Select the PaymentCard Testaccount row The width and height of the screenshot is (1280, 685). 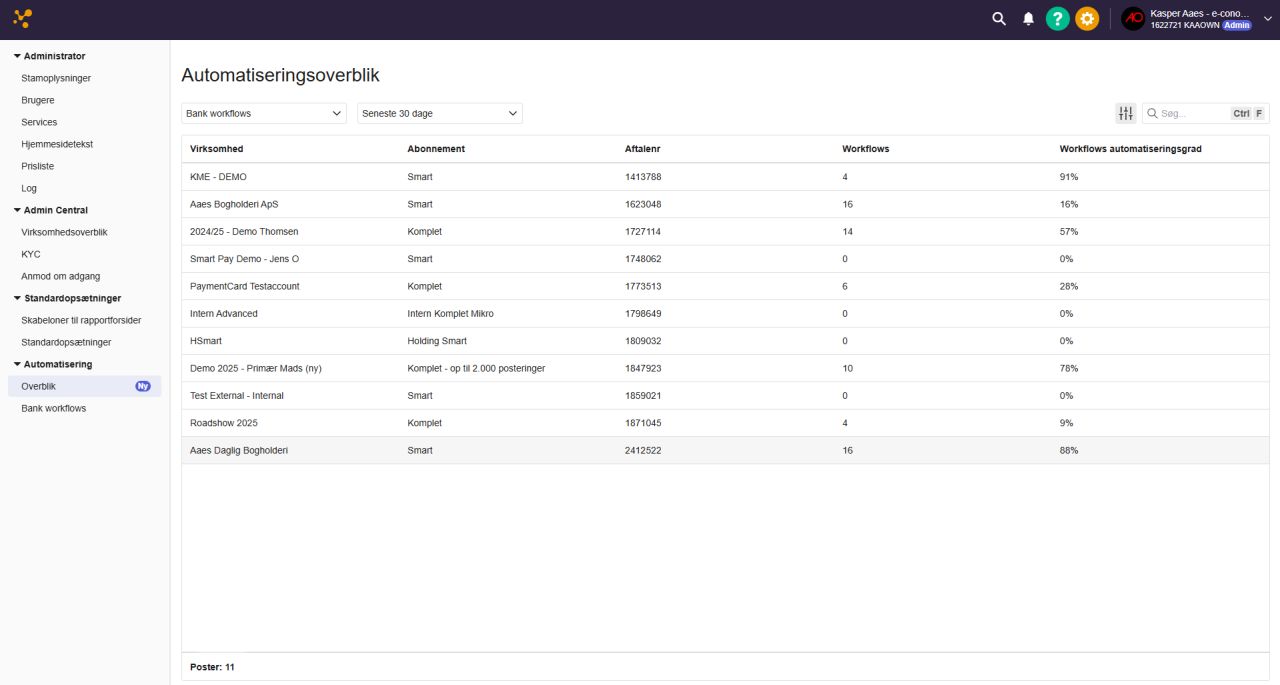pyautogui.click(x=725, y=286)
